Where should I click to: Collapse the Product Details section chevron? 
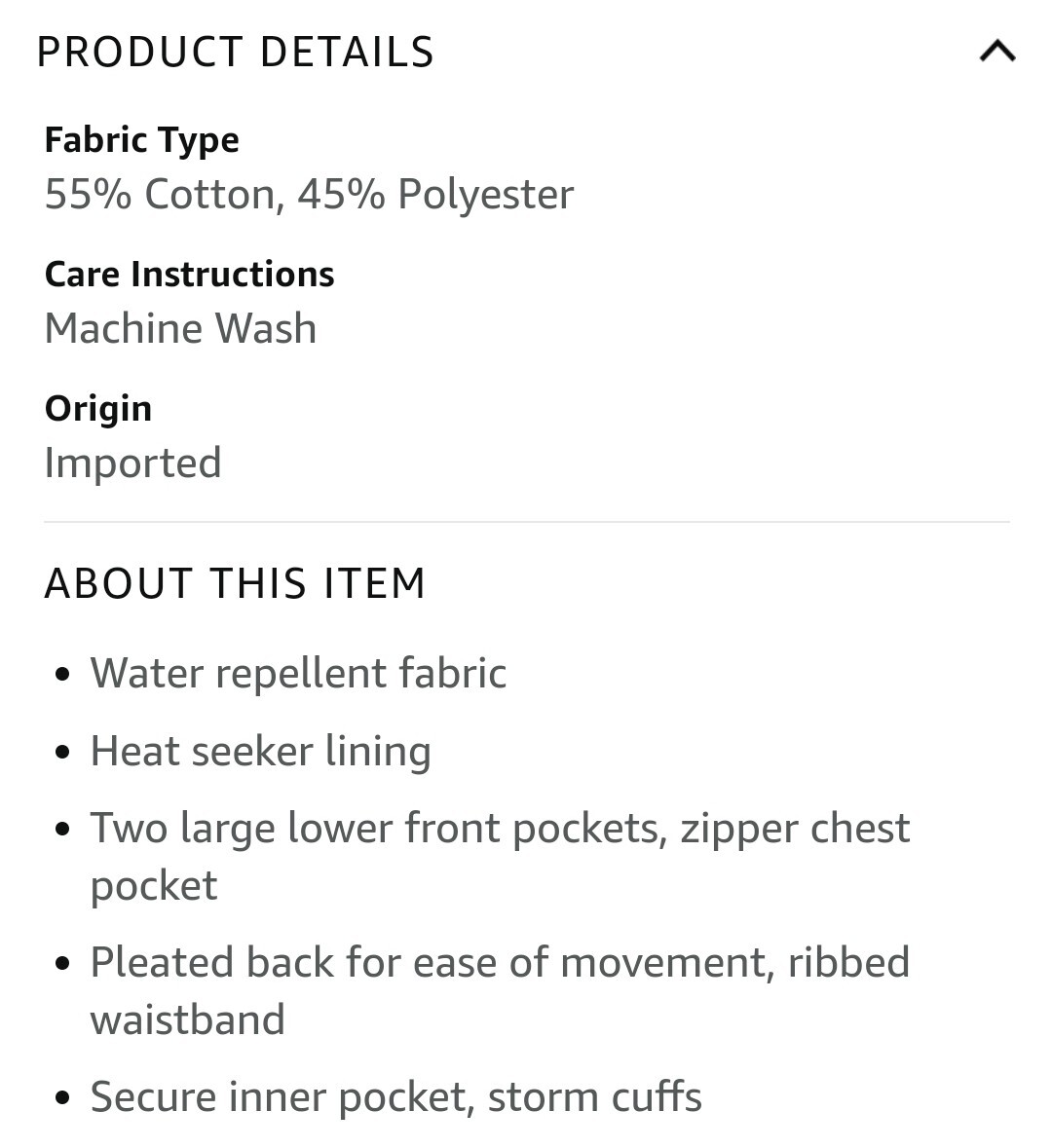tap(997, 52)
